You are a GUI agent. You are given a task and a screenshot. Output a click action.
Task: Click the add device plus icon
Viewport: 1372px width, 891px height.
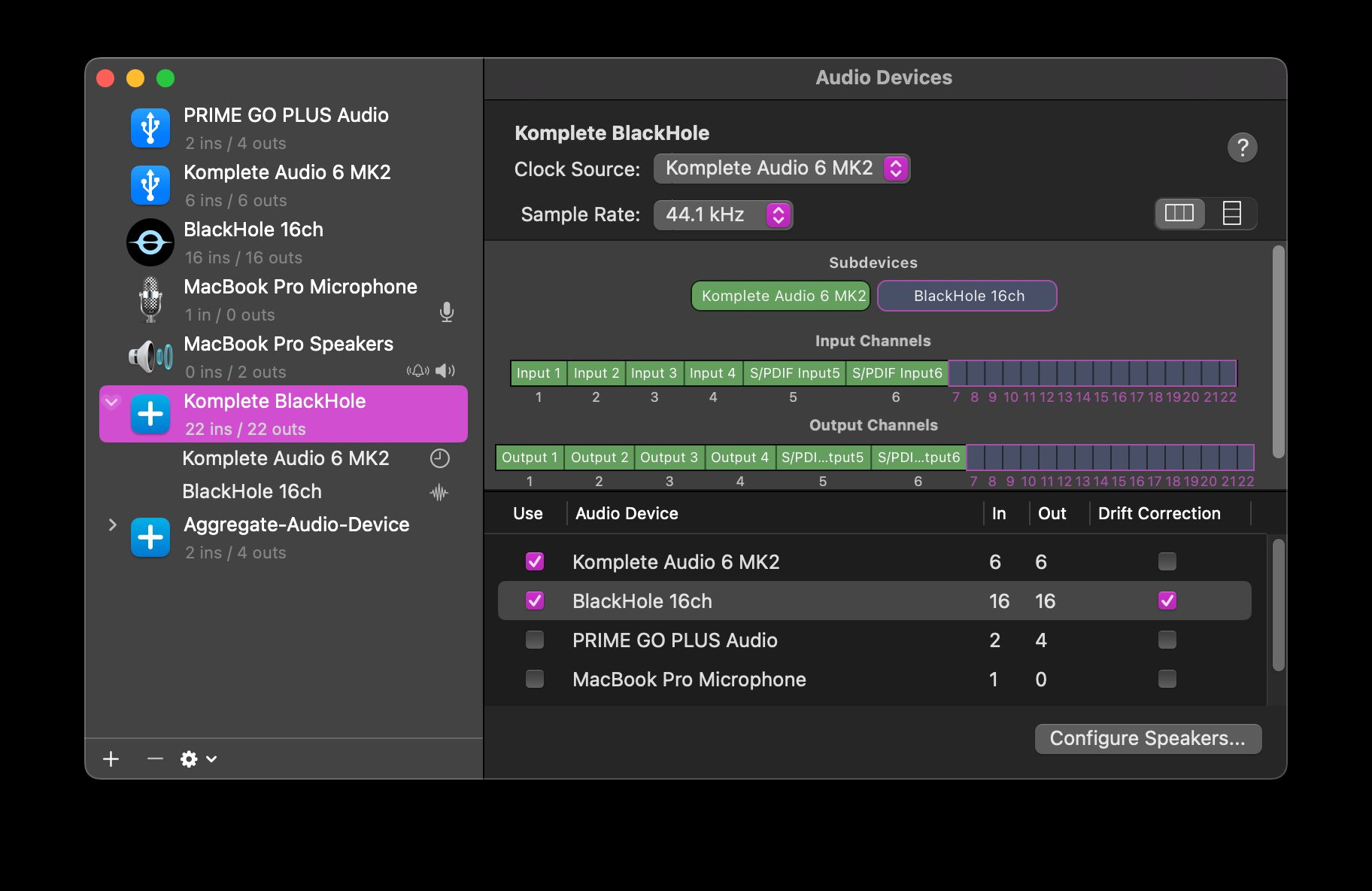pyautogui.click(x=111, y=759)
